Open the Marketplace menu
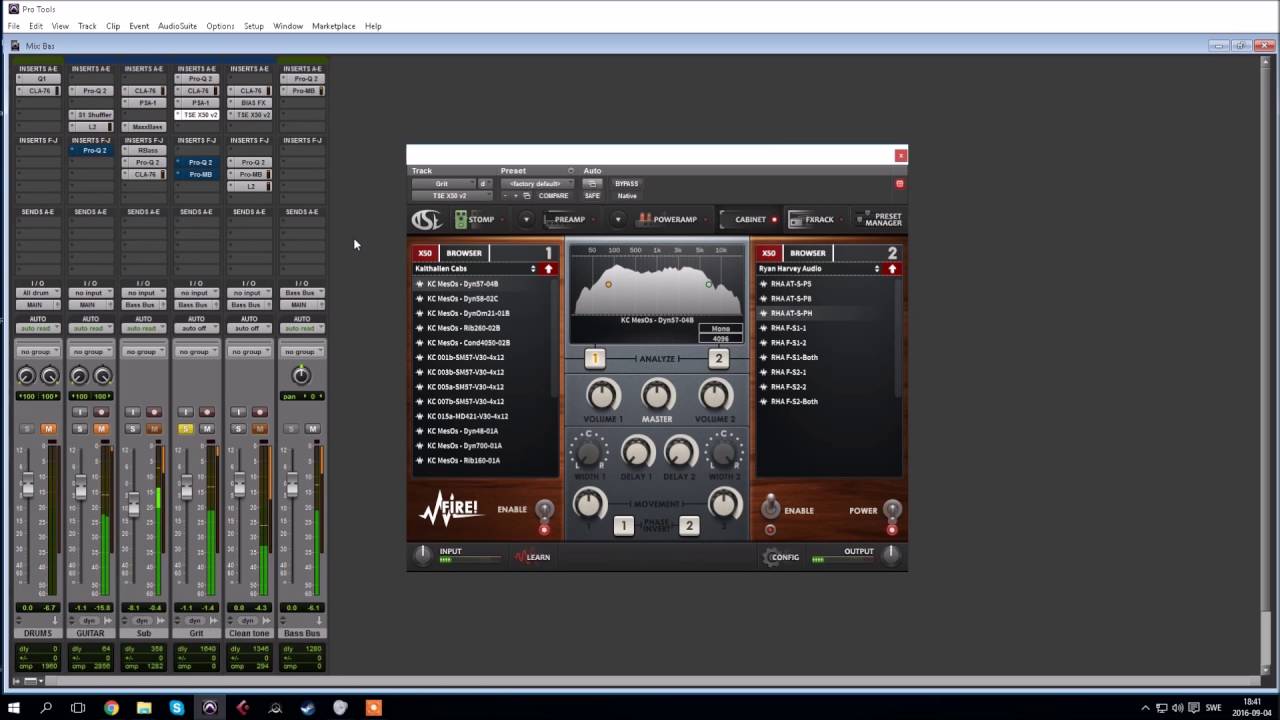The image size is (1280, 720). pyautogui.click(x=333, y=26)
